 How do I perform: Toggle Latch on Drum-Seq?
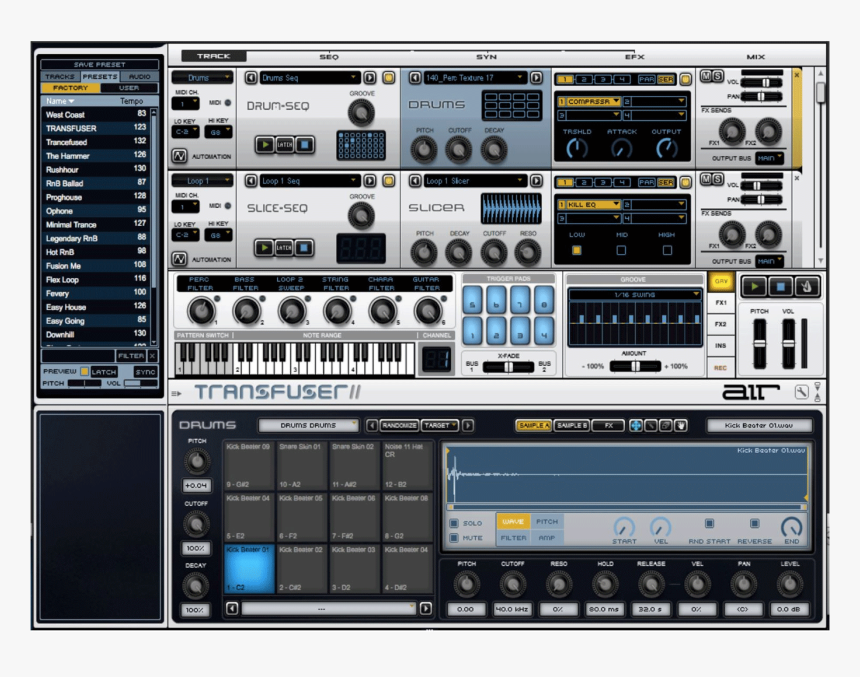(x=285, y=145)
